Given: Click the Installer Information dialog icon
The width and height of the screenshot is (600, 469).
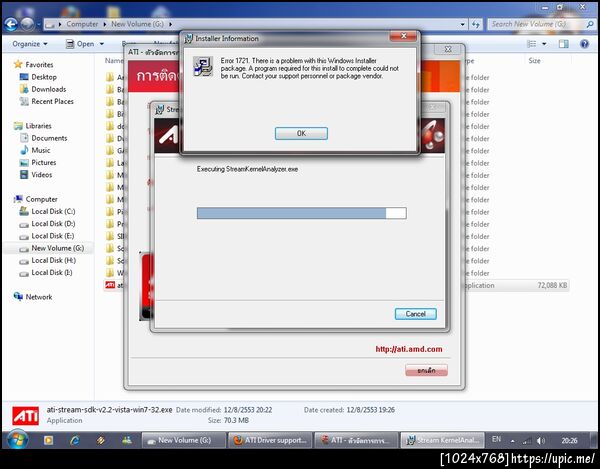Looking at the screenshot, I should pos(203,66).
